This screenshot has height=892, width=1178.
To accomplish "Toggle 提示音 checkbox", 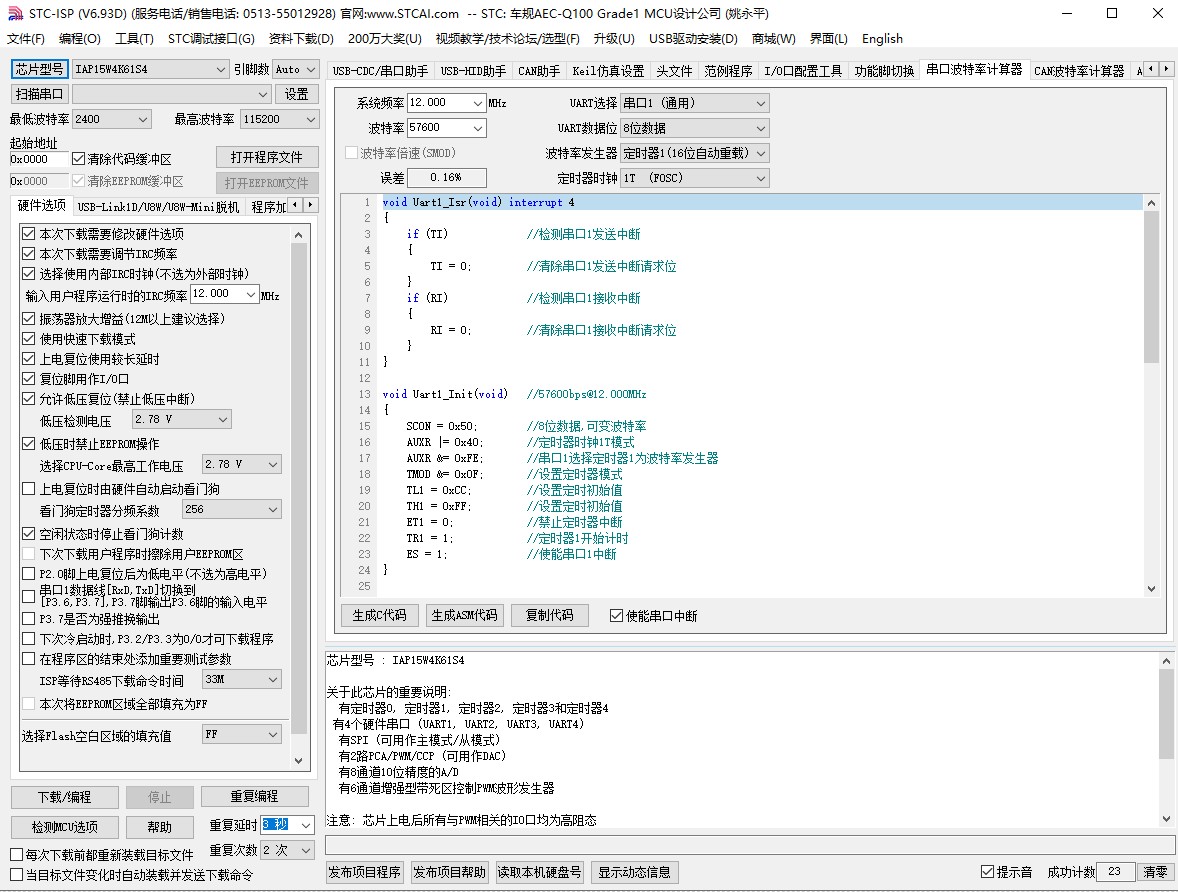I will [x=987, y=872].
